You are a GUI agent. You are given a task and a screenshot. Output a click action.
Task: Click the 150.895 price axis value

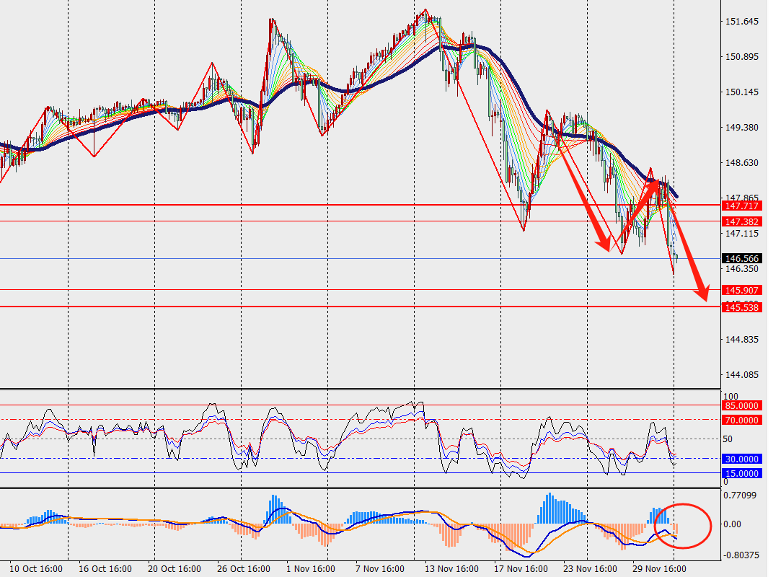(x=742, y=57)
